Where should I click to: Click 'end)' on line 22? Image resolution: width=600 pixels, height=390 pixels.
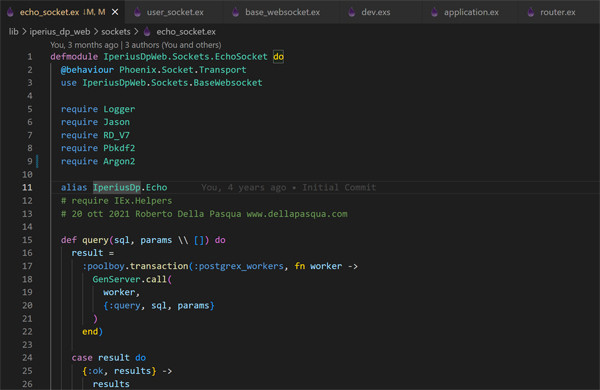click(x=93, y=331)
